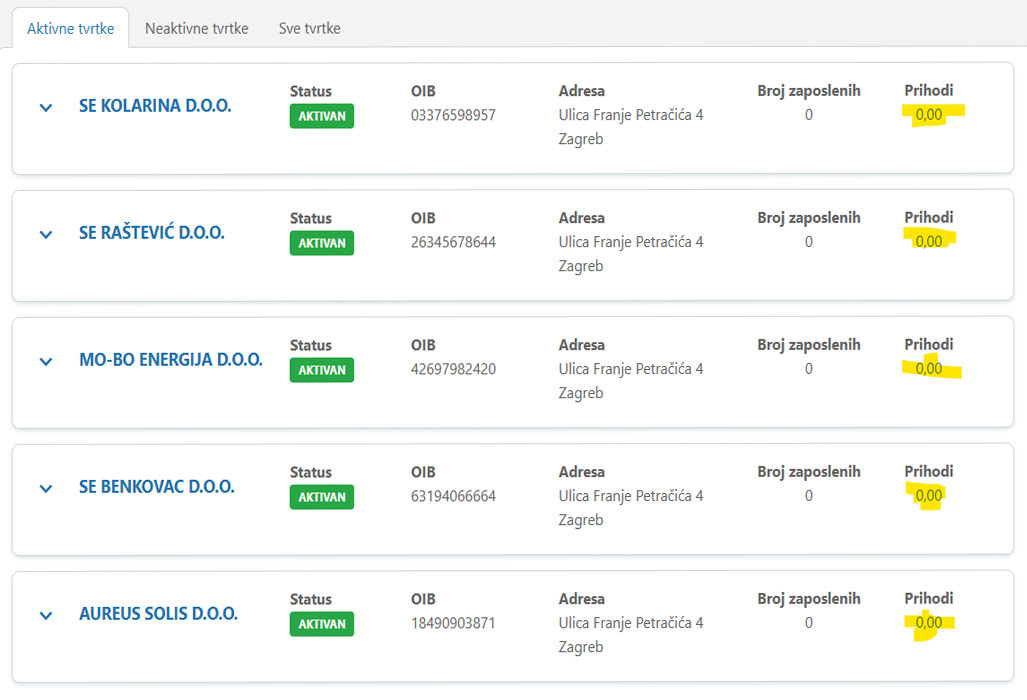Click the AKTIVAN badge for SE BENKOVAC
This screenshot has width=1027, height=700.
[321, 497]
